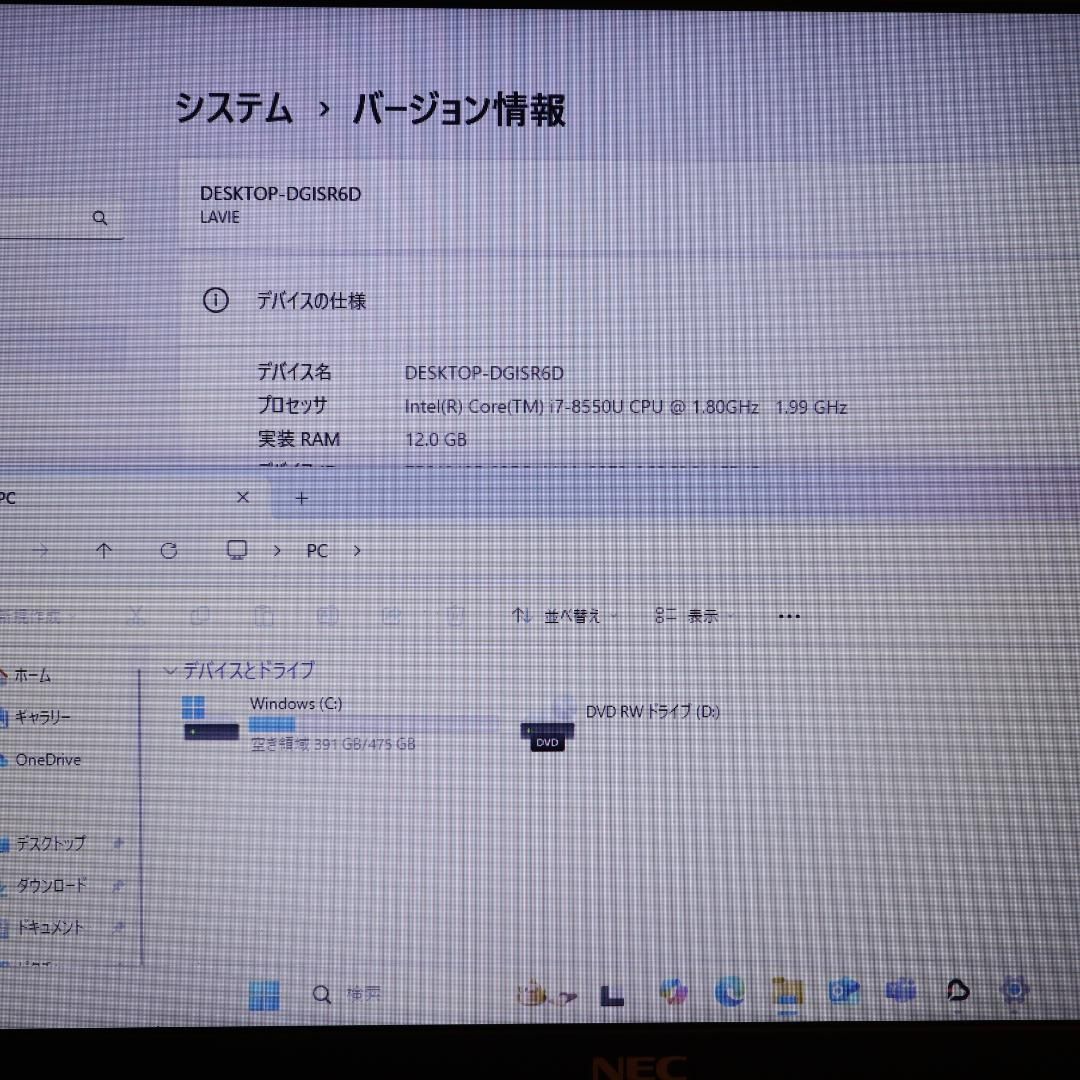
Task: Click the システム breadcrumb link
Action: (x=234, y=108)
